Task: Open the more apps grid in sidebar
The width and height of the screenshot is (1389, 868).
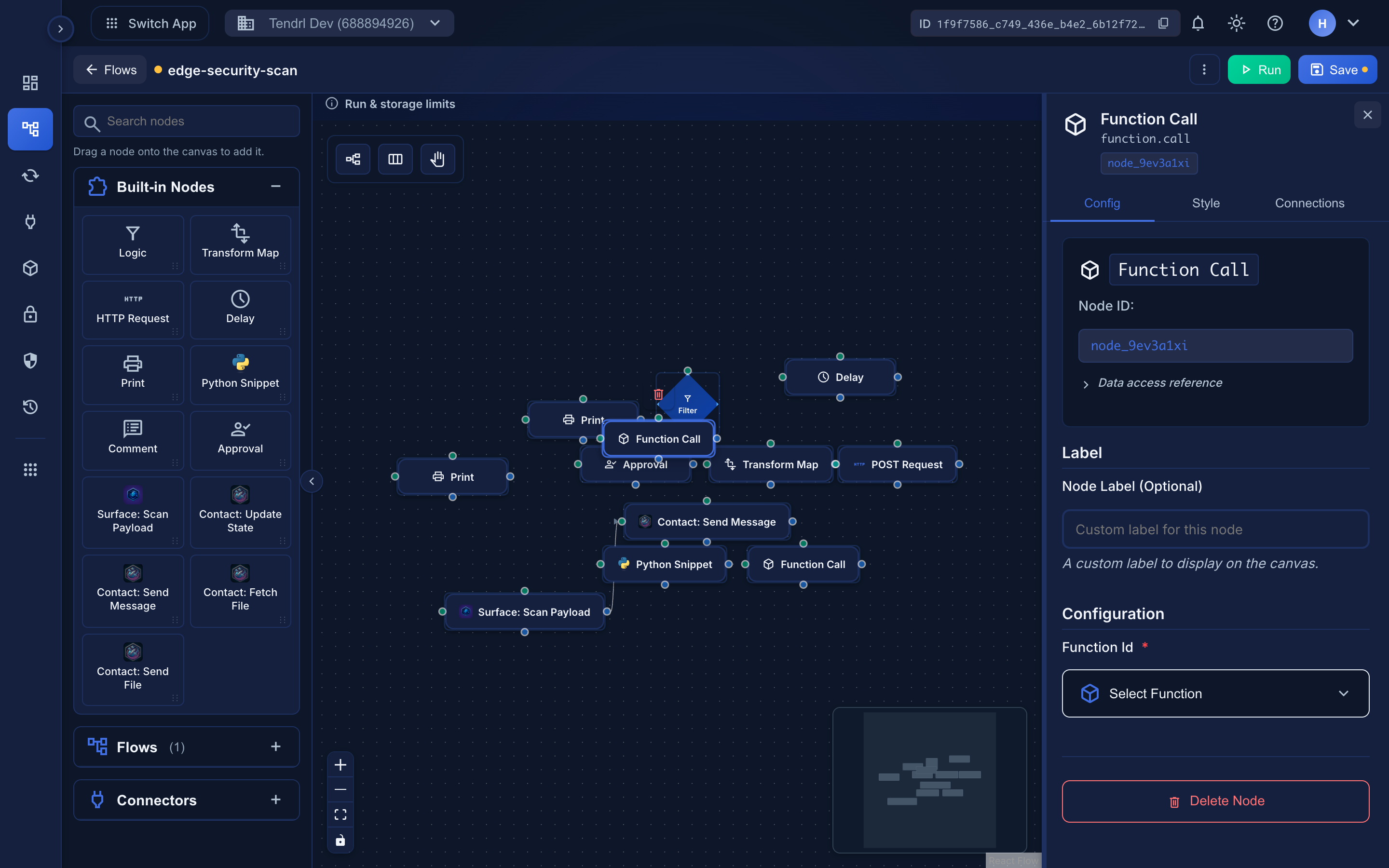Action: pyautogui.click(x=30, y=470)
